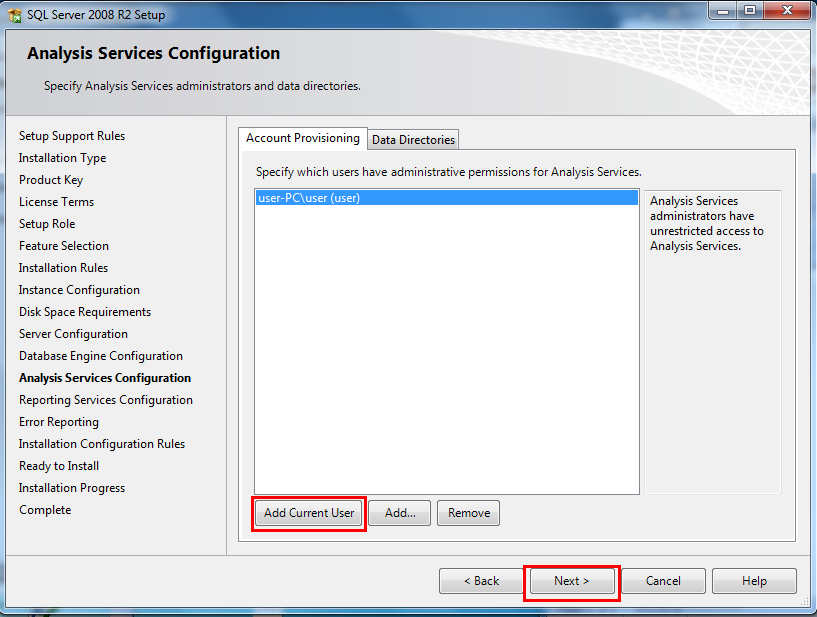The width and height of the screenshot is (817, 617).
Task: Click the Feature Selection step
Action: coord(64,246)
